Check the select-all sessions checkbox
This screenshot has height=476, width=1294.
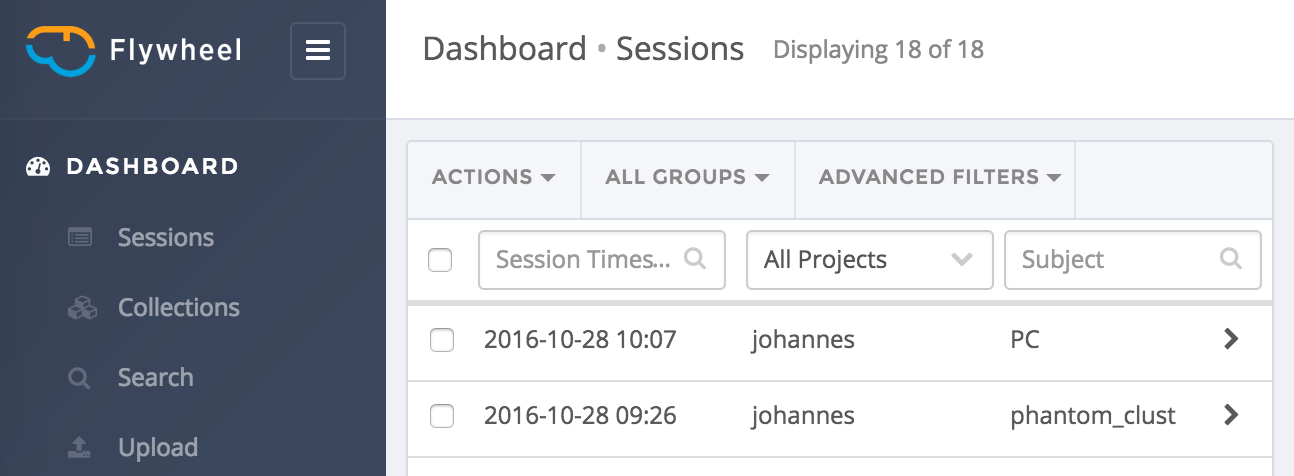[440, 260]
